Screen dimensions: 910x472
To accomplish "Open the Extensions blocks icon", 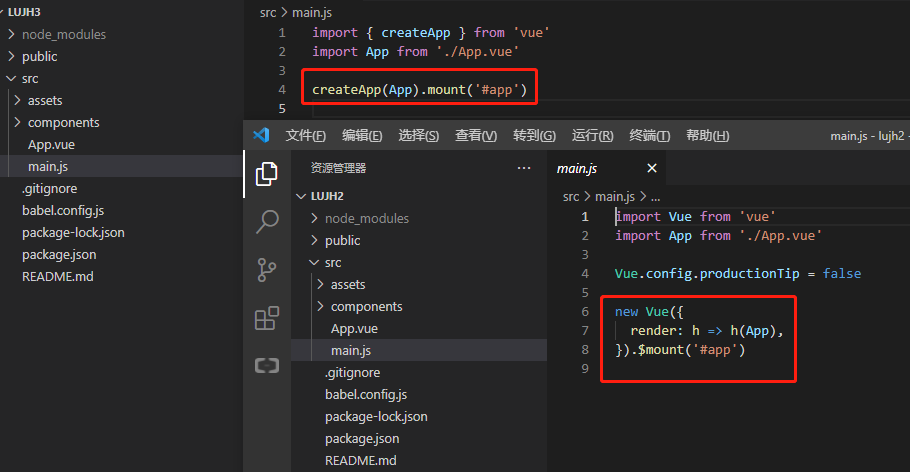I will point(267,318).
